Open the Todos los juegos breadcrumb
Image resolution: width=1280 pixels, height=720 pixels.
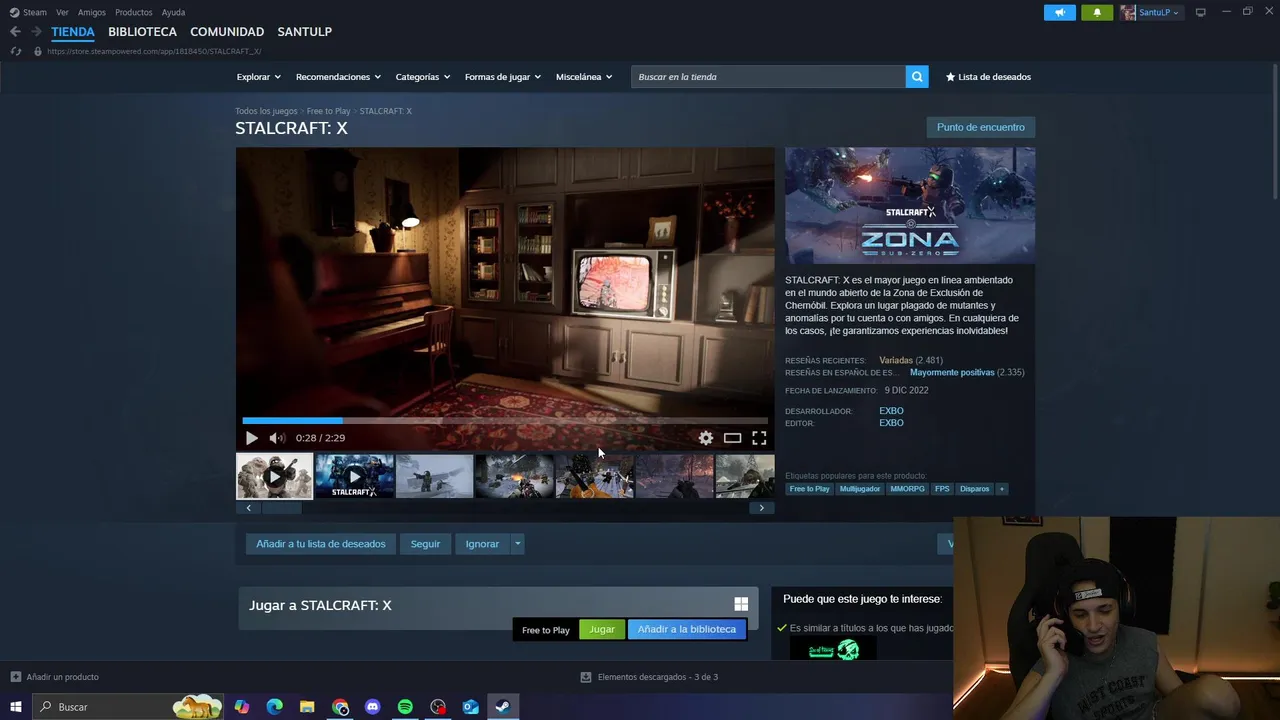266,111
